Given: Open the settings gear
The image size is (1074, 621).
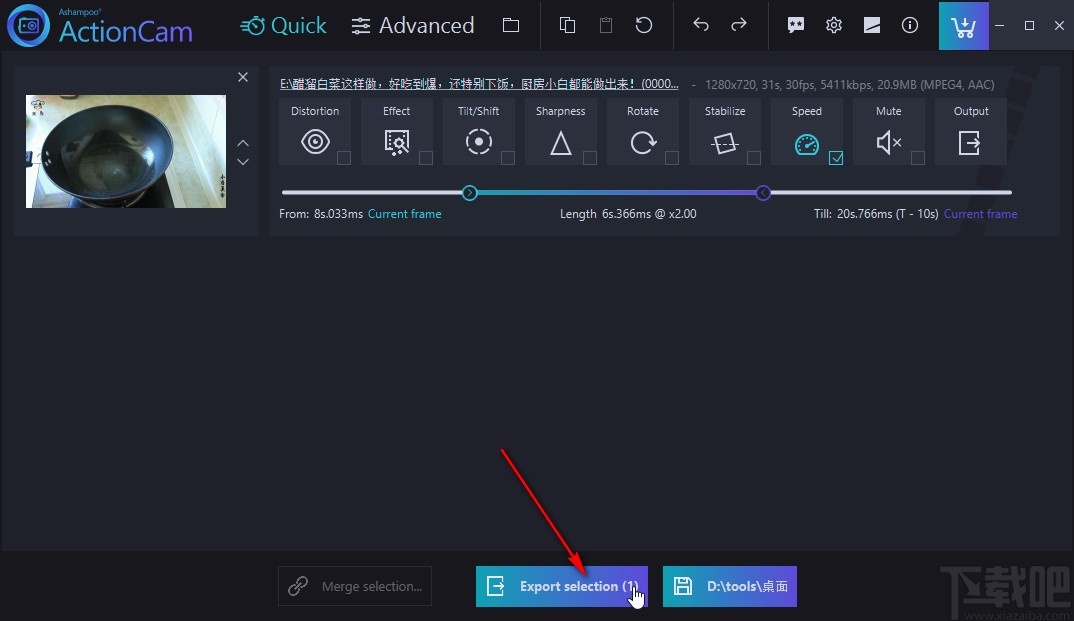Looking at the screenshot, I should pyautogui.click(x=834, y=25).
